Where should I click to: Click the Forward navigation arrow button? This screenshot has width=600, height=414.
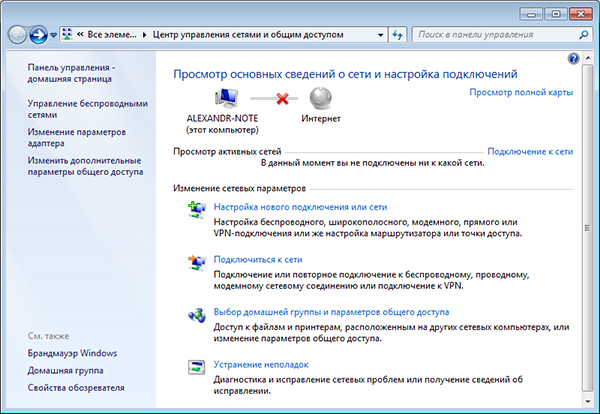[x=39, y=35]
